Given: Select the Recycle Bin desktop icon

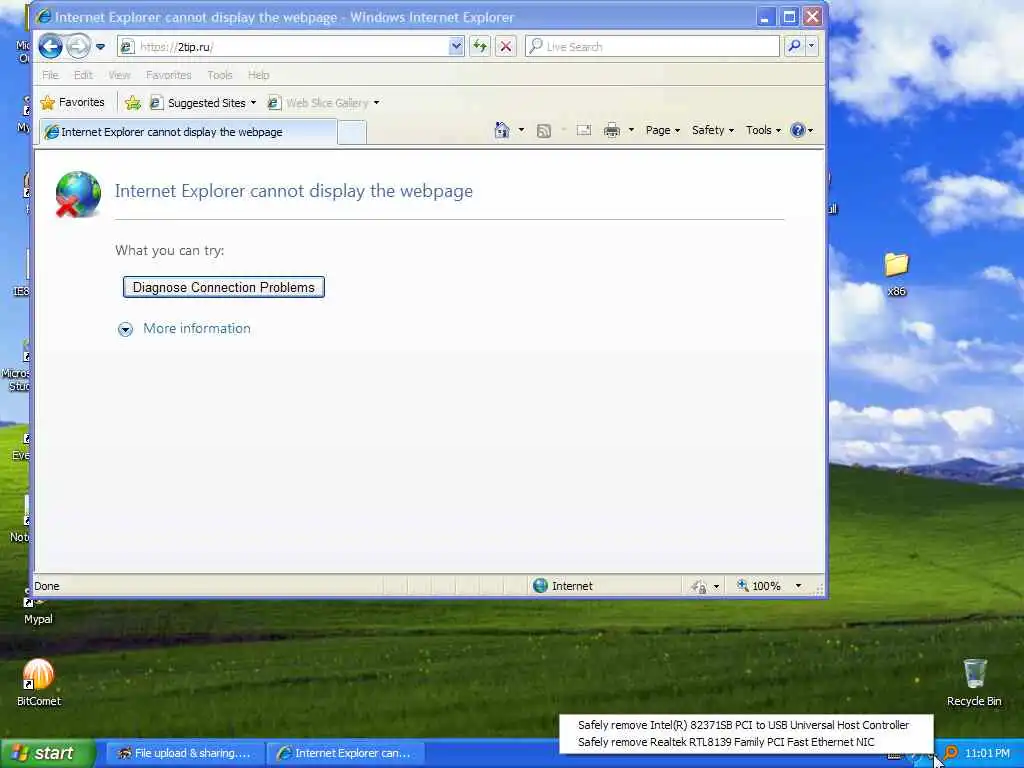Looking at the screenshot, I should [974, 682].
